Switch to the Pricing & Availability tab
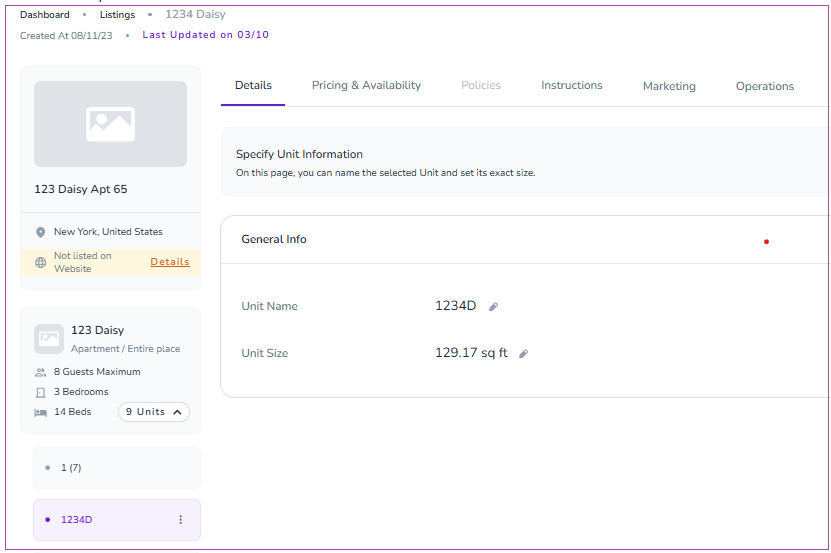The height and width of the screenshot is (553, 831). tap(366, 86)
